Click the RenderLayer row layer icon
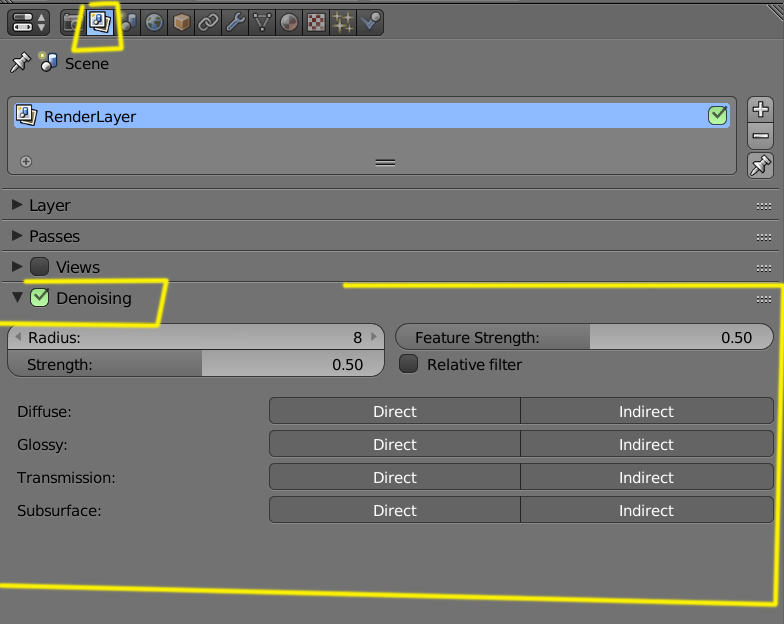784x624 pixels. [26, 116]
